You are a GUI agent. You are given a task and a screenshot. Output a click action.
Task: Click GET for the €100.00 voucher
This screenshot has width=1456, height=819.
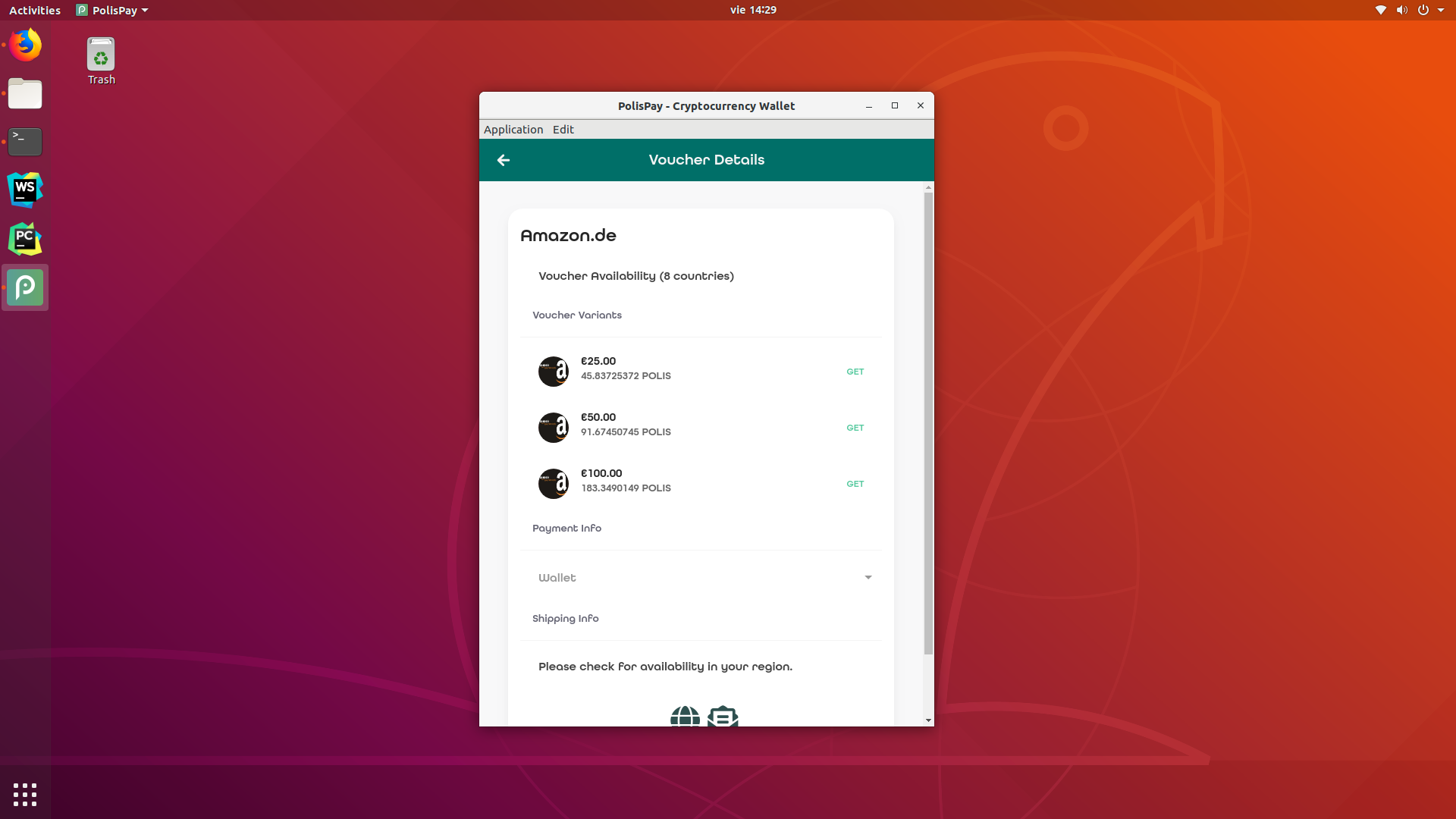pyautogui.click(x=855, y=483)
